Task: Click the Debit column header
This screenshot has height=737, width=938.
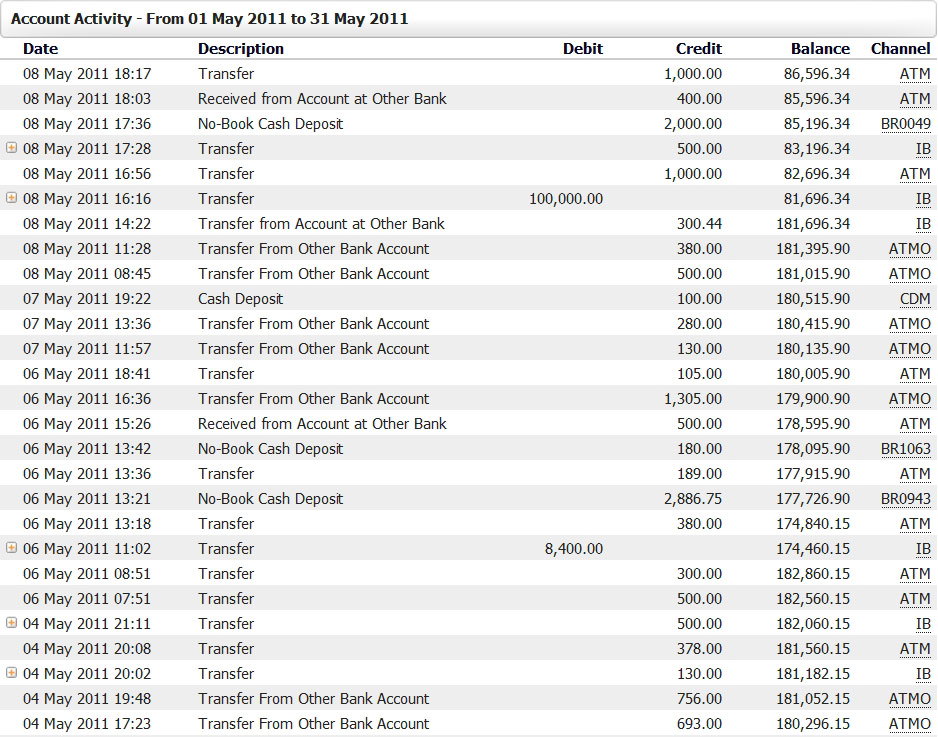Action: [x=583, y=49]
